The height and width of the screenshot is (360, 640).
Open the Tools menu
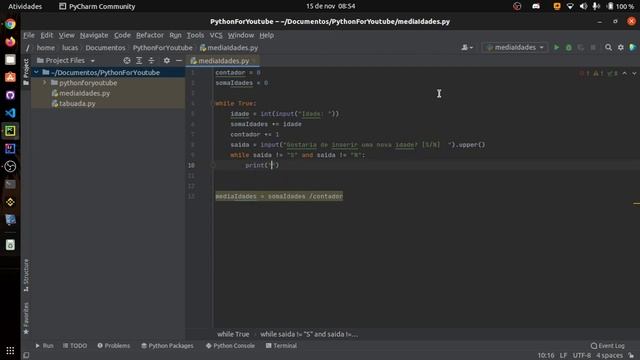(195, 35)
